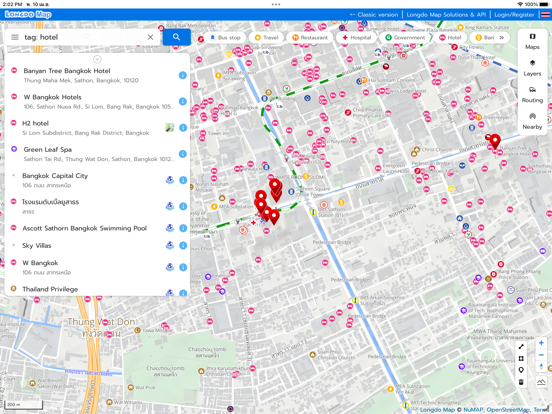Open the map thumbnail icon beside H2 hotel
This screenshot has height=414, width=552.
coord(170,127)
